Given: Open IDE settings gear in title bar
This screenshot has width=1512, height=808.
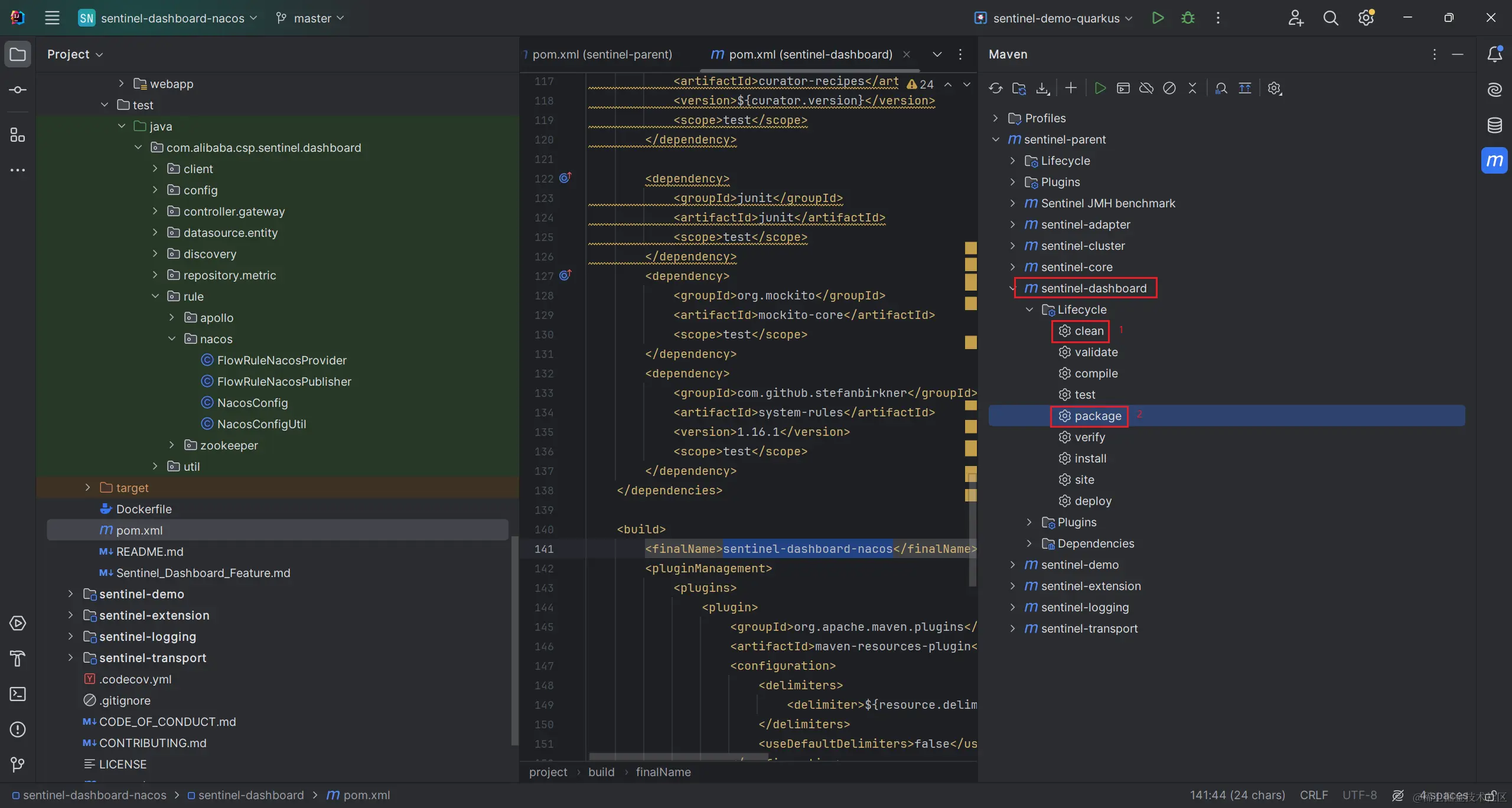Looking at the screenshot, I should coord(1366,18).
